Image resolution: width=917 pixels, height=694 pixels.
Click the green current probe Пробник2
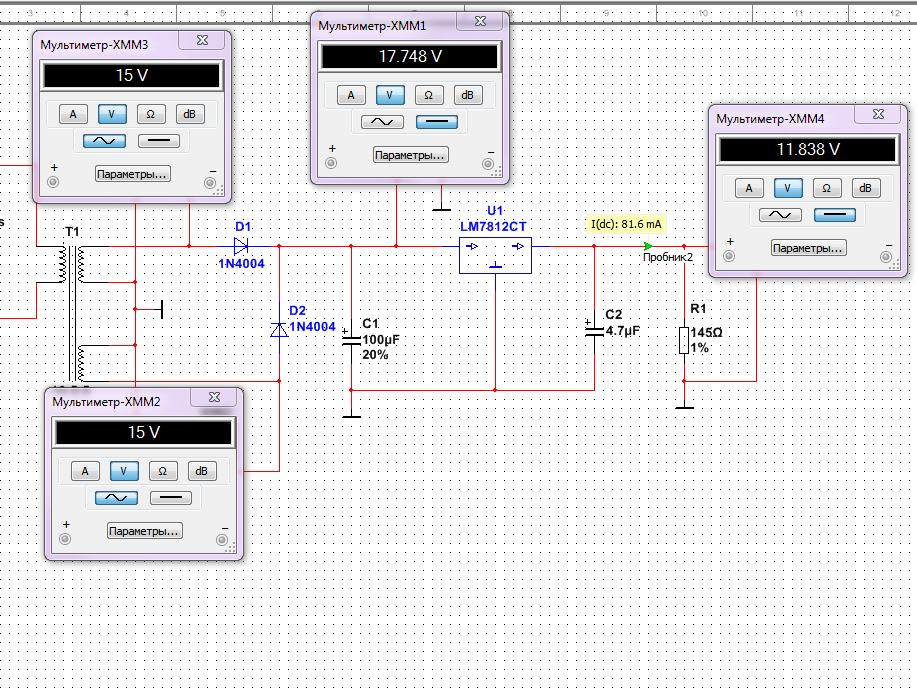pyautogui.click(x=649, y=246)
